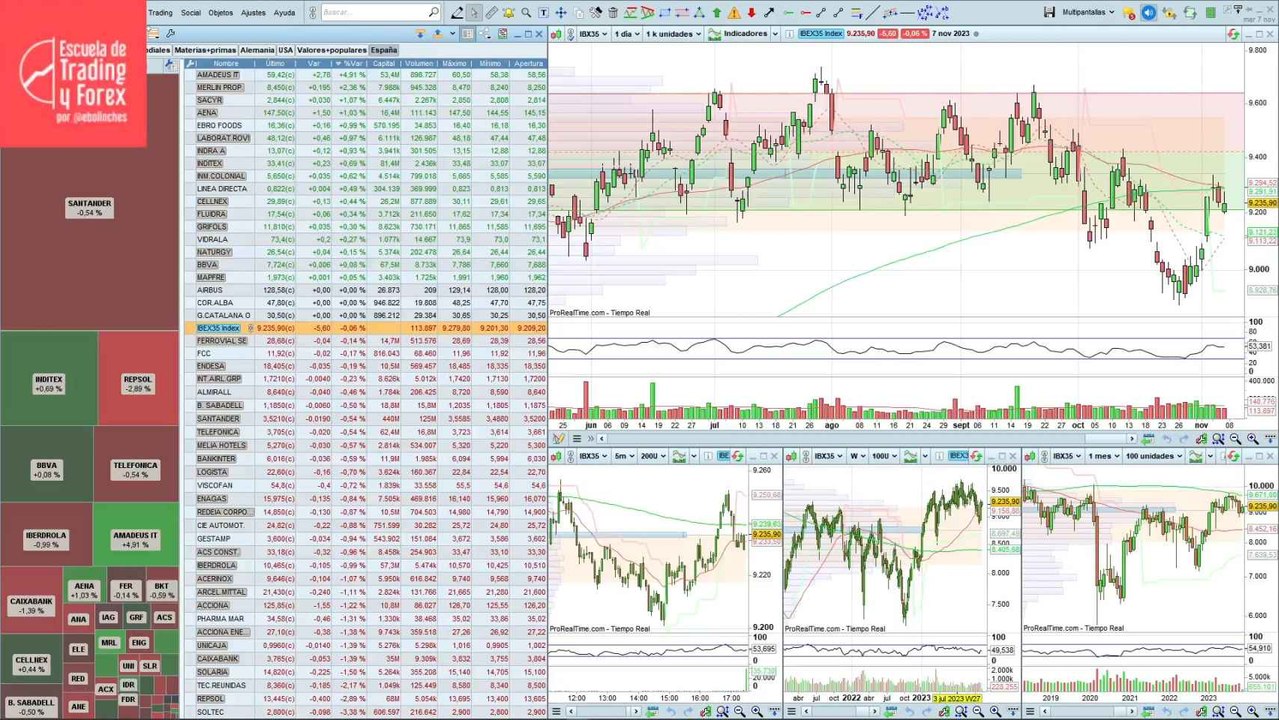This screenshot has width=1279, height=720.
Task: Click zoom-out magnifier on weekly chart toolbar
Action: [978, 711]
